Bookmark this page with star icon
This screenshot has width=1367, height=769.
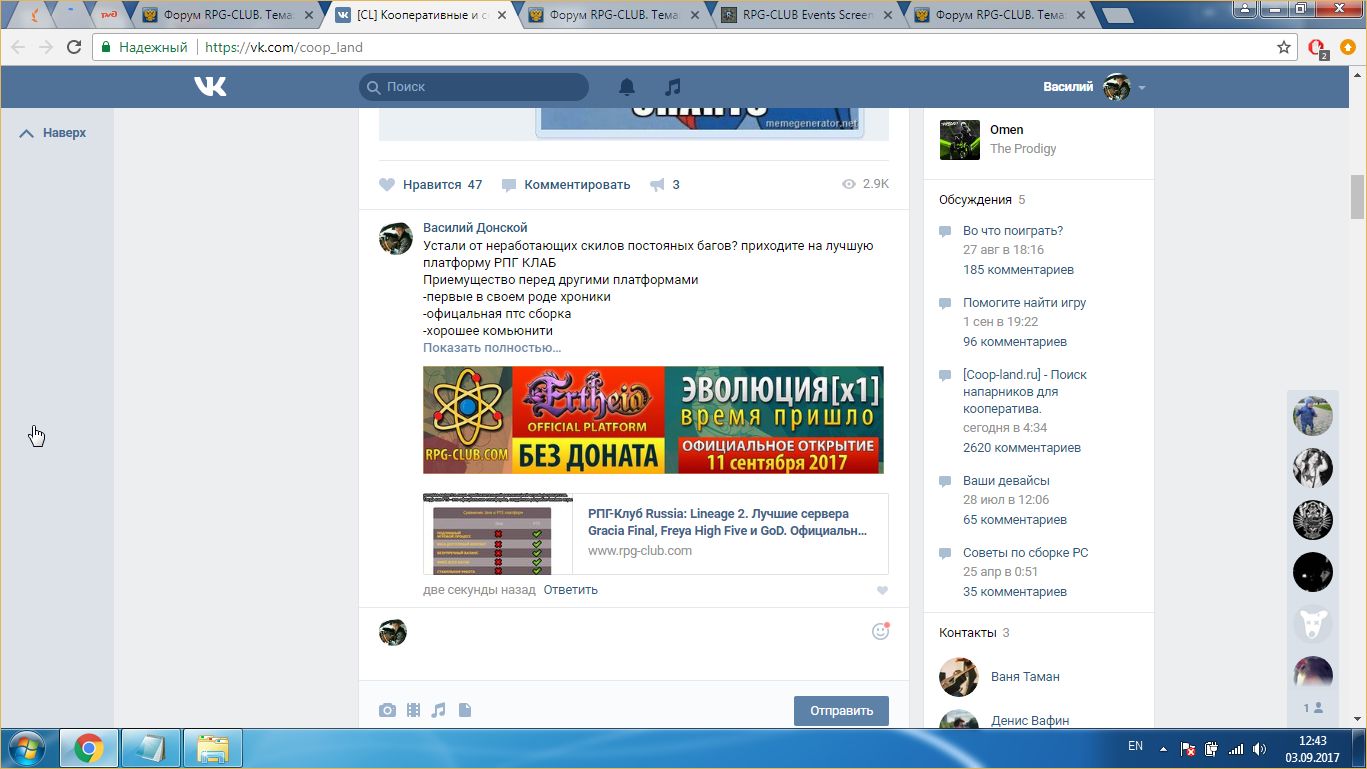1284,47
